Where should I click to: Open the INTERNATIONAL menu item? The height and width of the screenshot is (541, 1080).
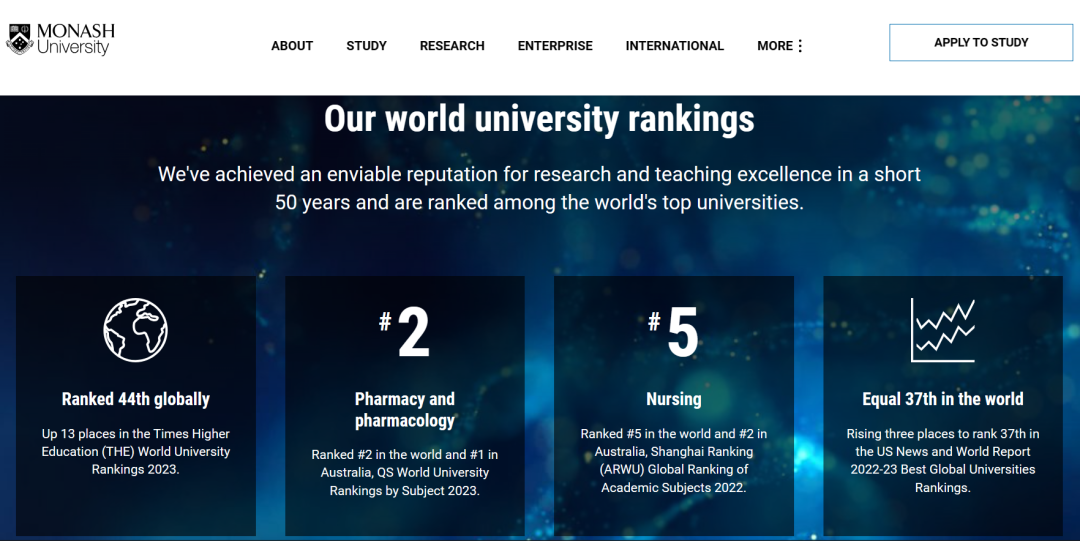point(674,45)
